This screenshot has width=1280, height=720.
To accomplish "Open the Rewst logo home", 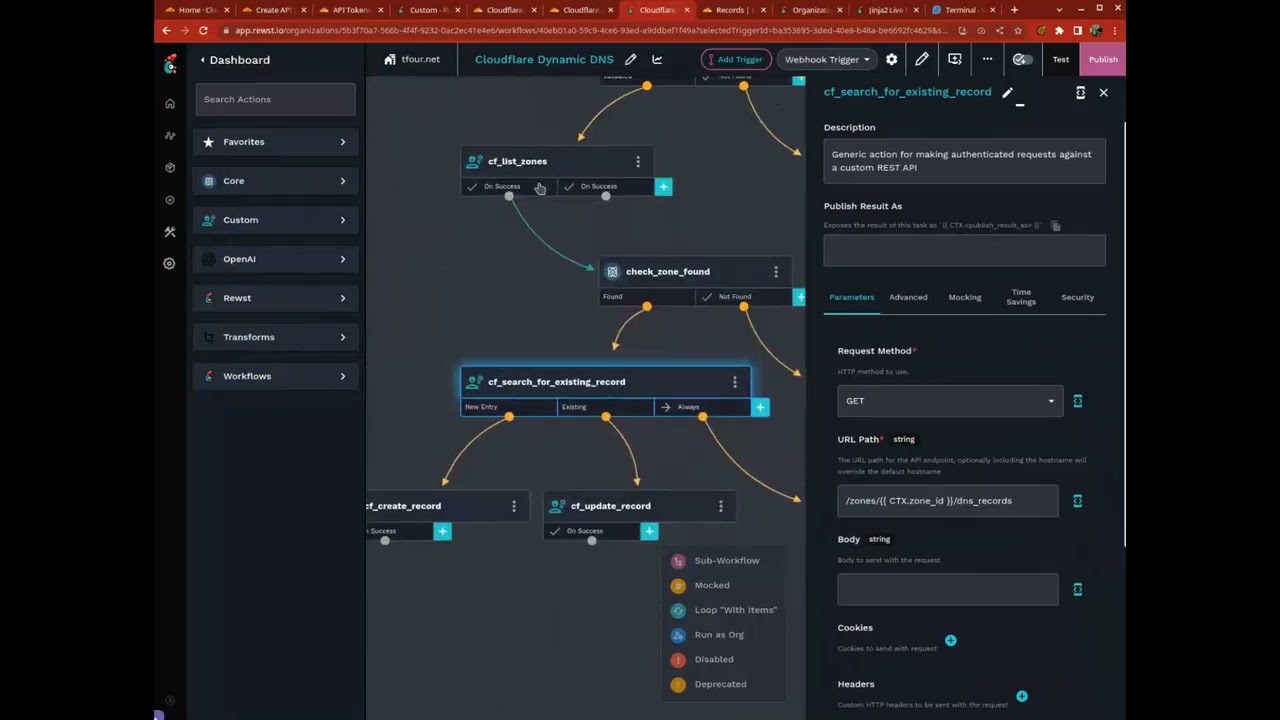I will pyautogui.click(x=170, y=64).
